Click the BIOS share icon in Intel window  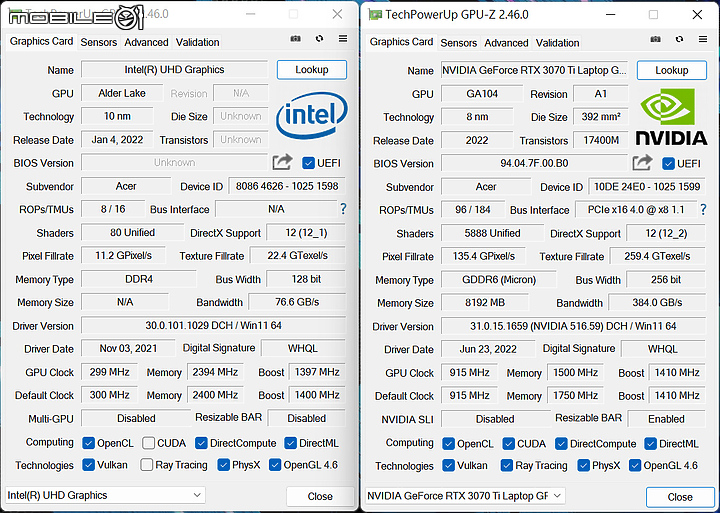click(282, 162)
